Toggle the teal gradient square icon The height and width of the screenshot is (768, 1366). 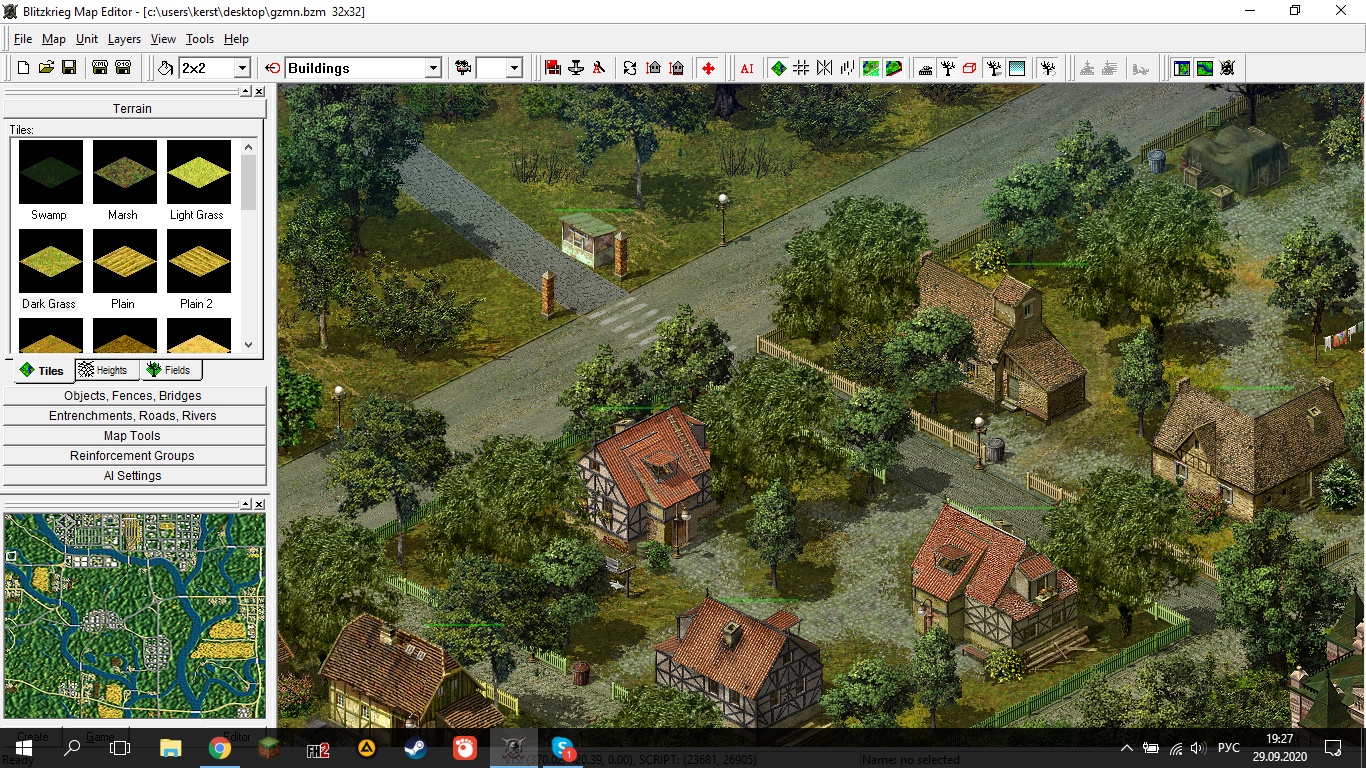(x=1017, y=68)
